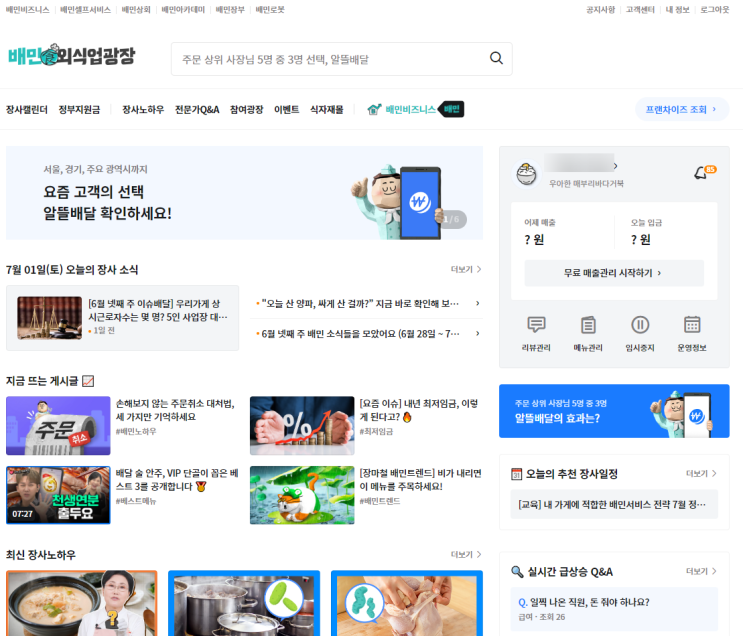Click the #배민노하우 hashtag
743x636 pixels.
[136, 432]
